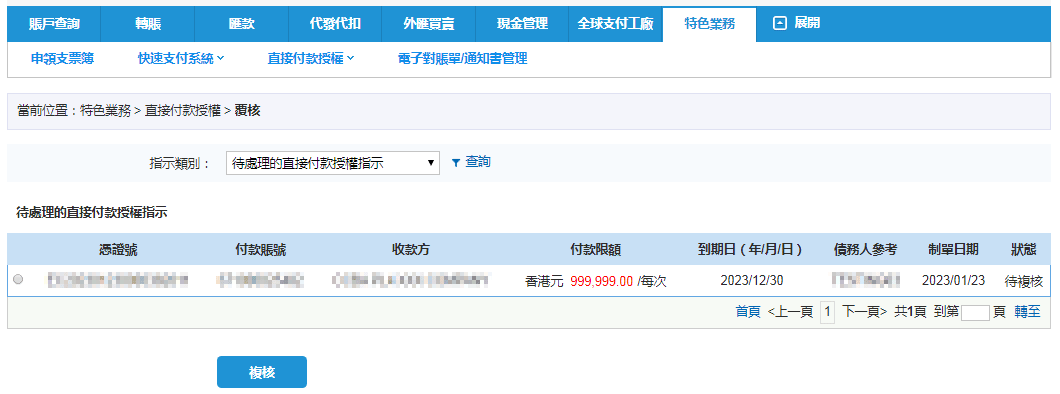Screen dimensions: 1060x394
Task: Go to the 匯款 tab
Action: tap(241, 24)
